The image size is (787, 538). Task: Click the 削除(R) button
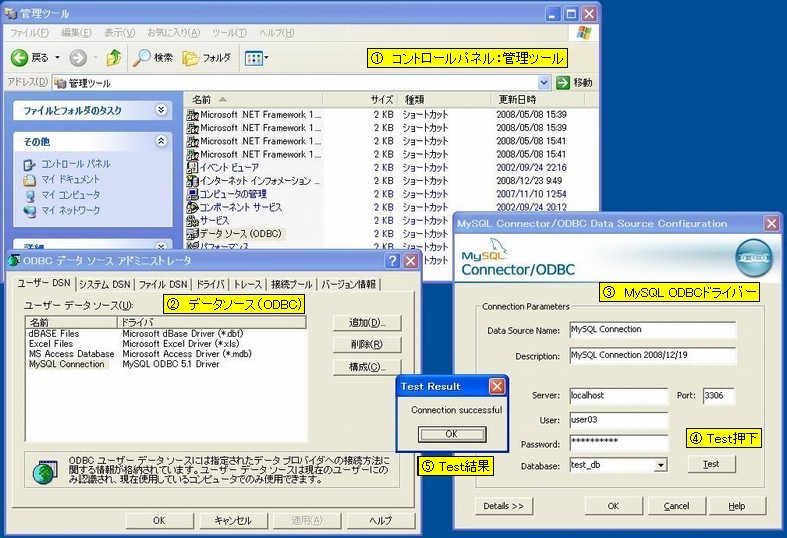pyautogui.click(x=367, y=345)
